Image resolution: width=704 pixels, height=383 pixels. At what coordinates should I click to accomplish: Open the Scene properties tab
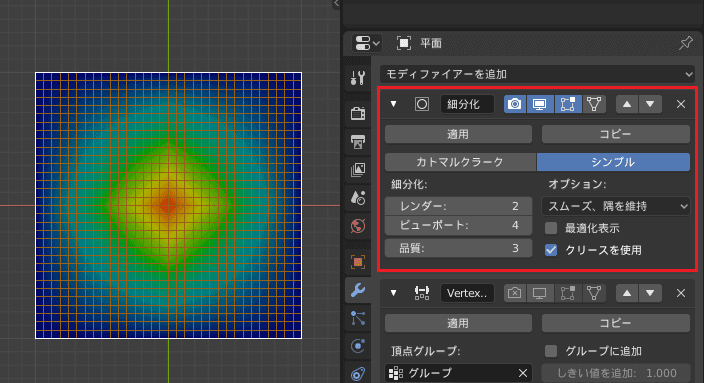[358, 198]
